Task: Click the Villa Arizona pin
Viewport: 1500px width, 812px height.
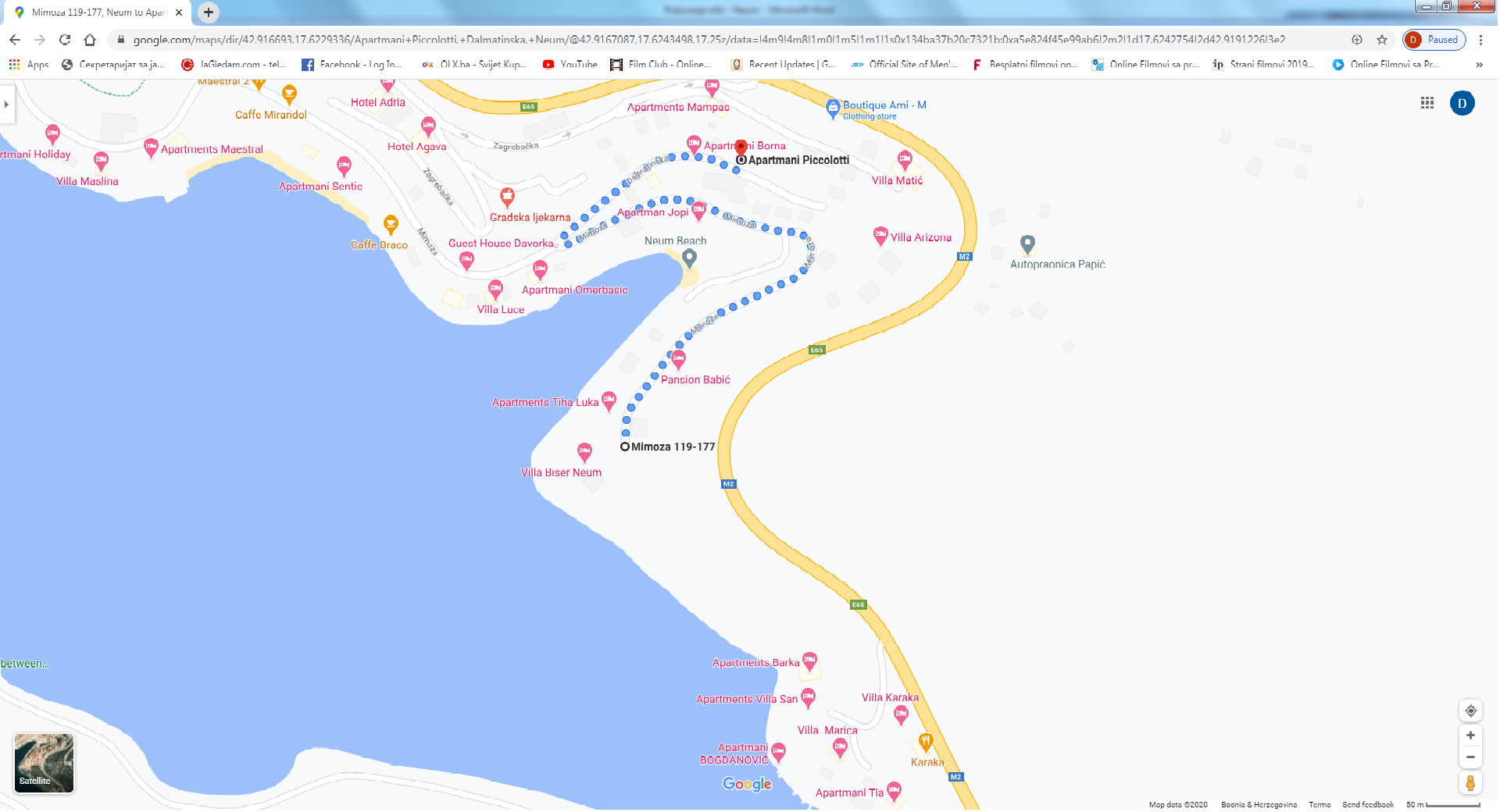Action: point(880,236)
